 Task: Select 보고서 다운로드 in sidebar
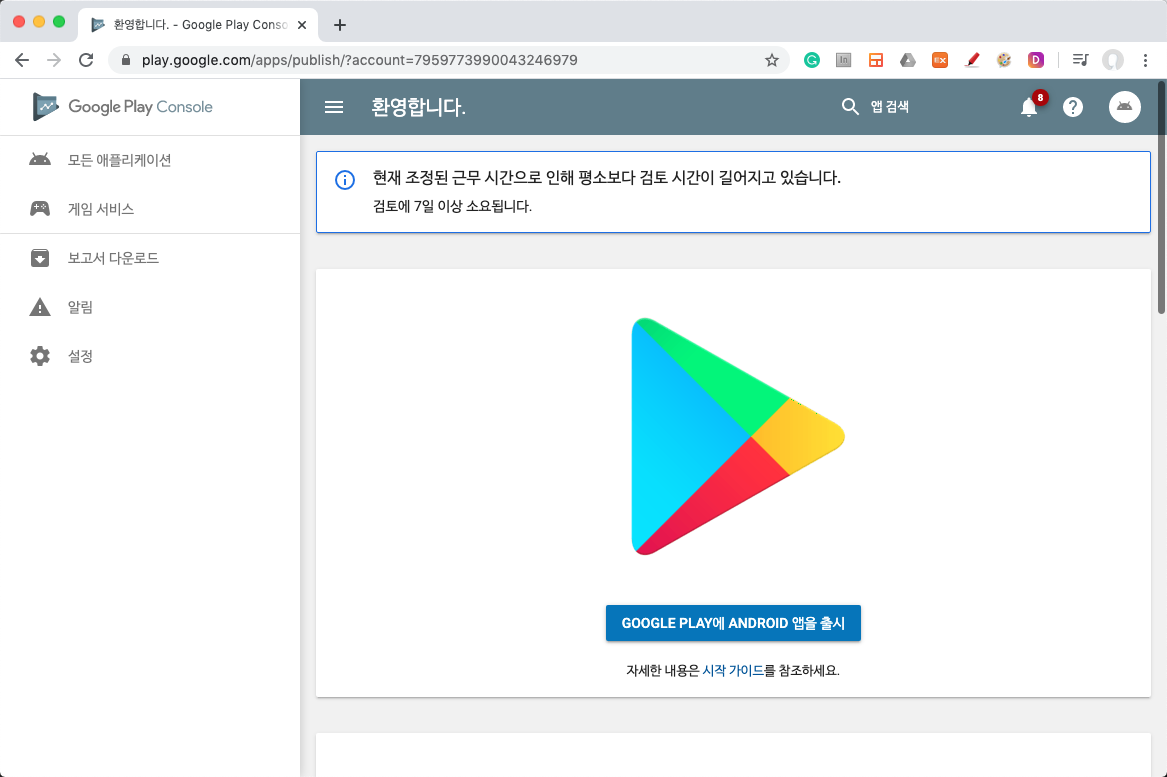150,258
